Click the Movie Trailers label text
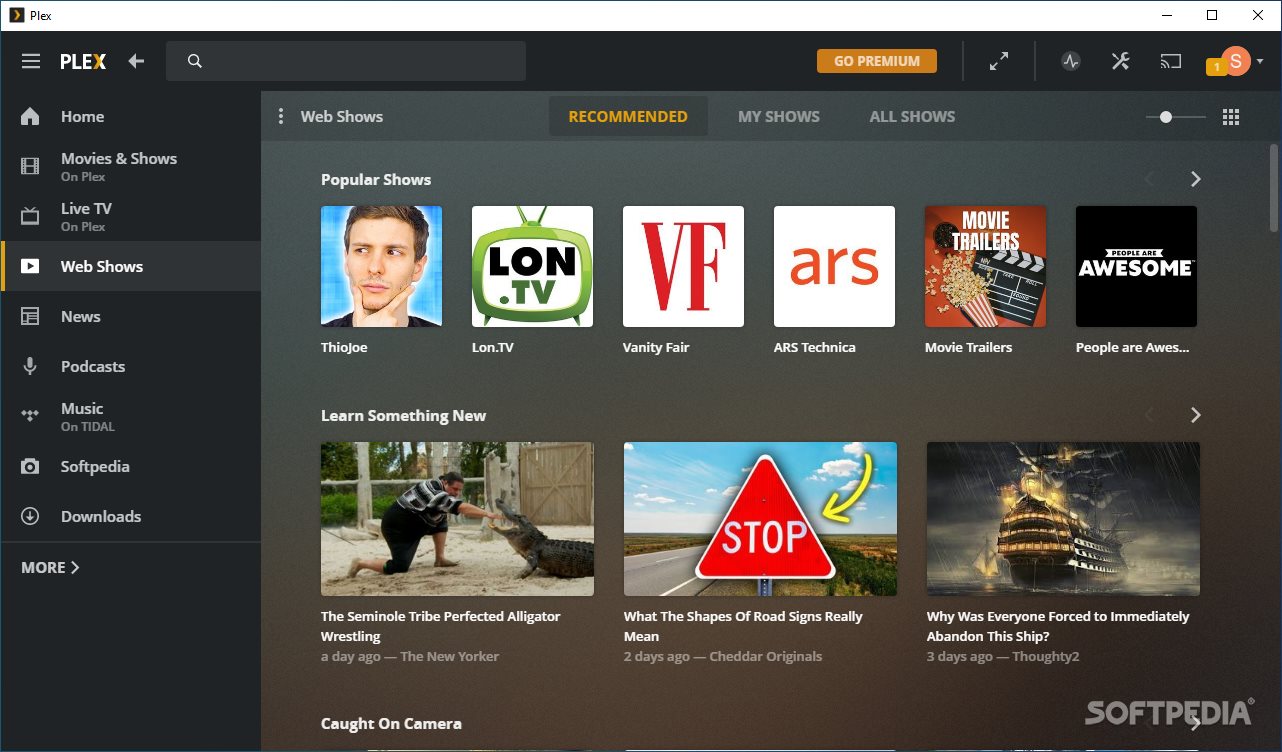Image resolution: width=1282 pixels, height=752 pixels. coord(968,347)
